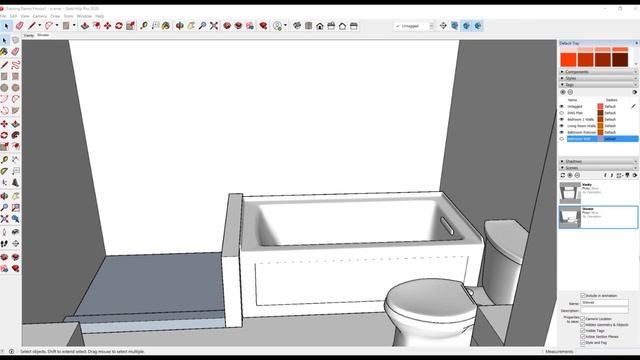Open the Window menu
Viewport: 640px width, 360px height.
click(84, 16)
